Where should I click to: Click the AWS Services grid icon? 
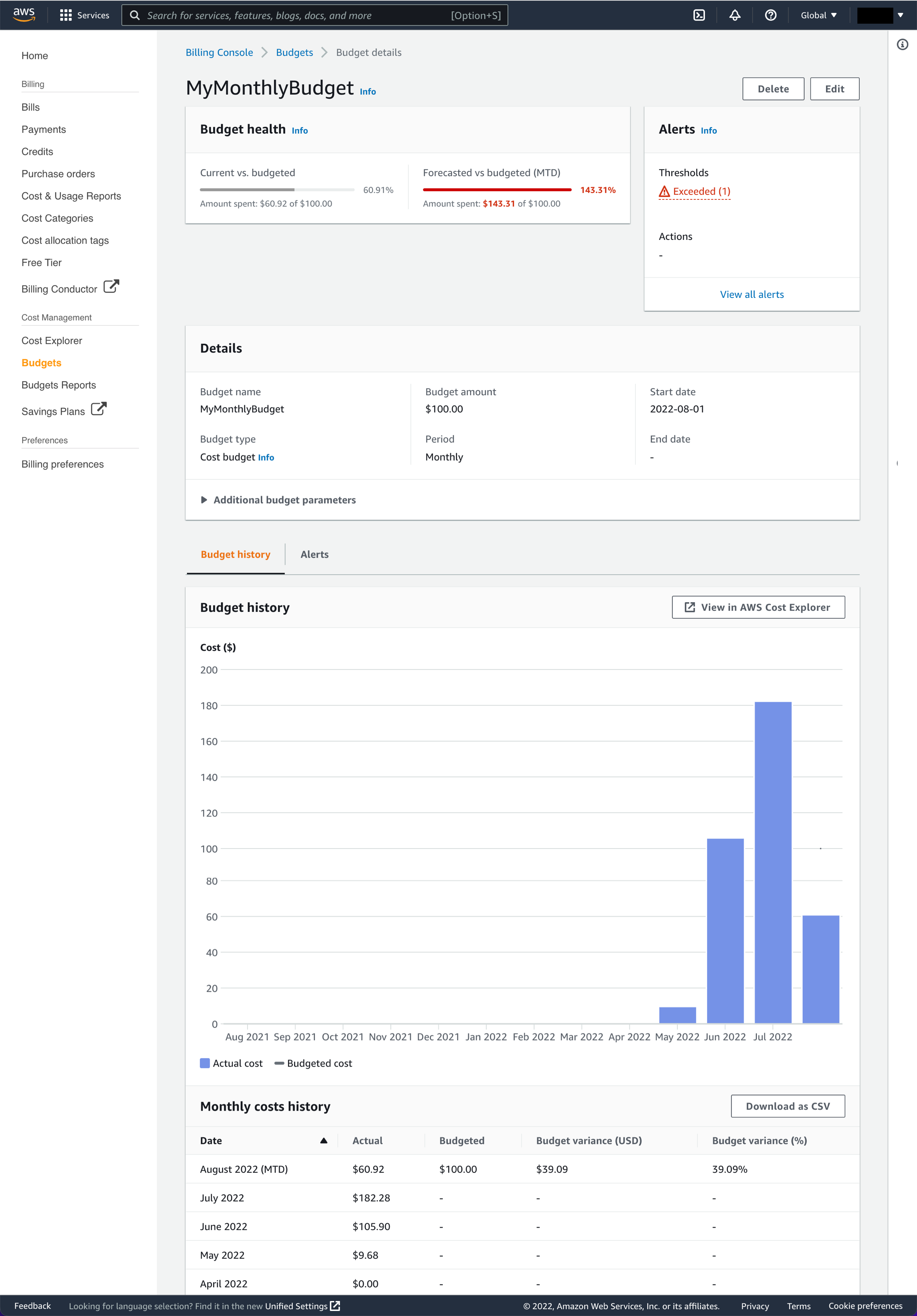pos(65,15)
